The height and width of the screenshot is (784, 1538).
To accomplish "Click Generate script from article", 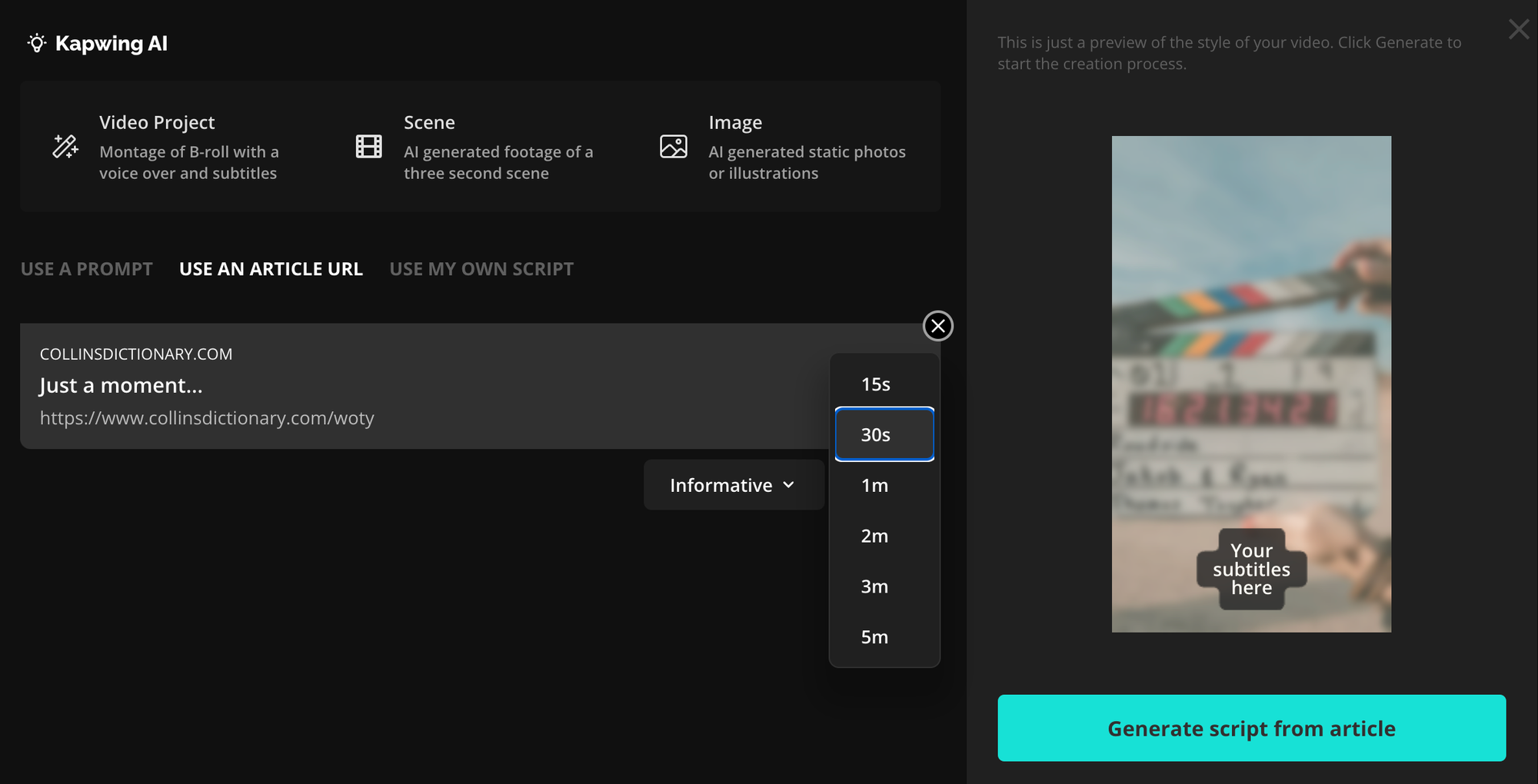I will click(x=1251, y=728).
